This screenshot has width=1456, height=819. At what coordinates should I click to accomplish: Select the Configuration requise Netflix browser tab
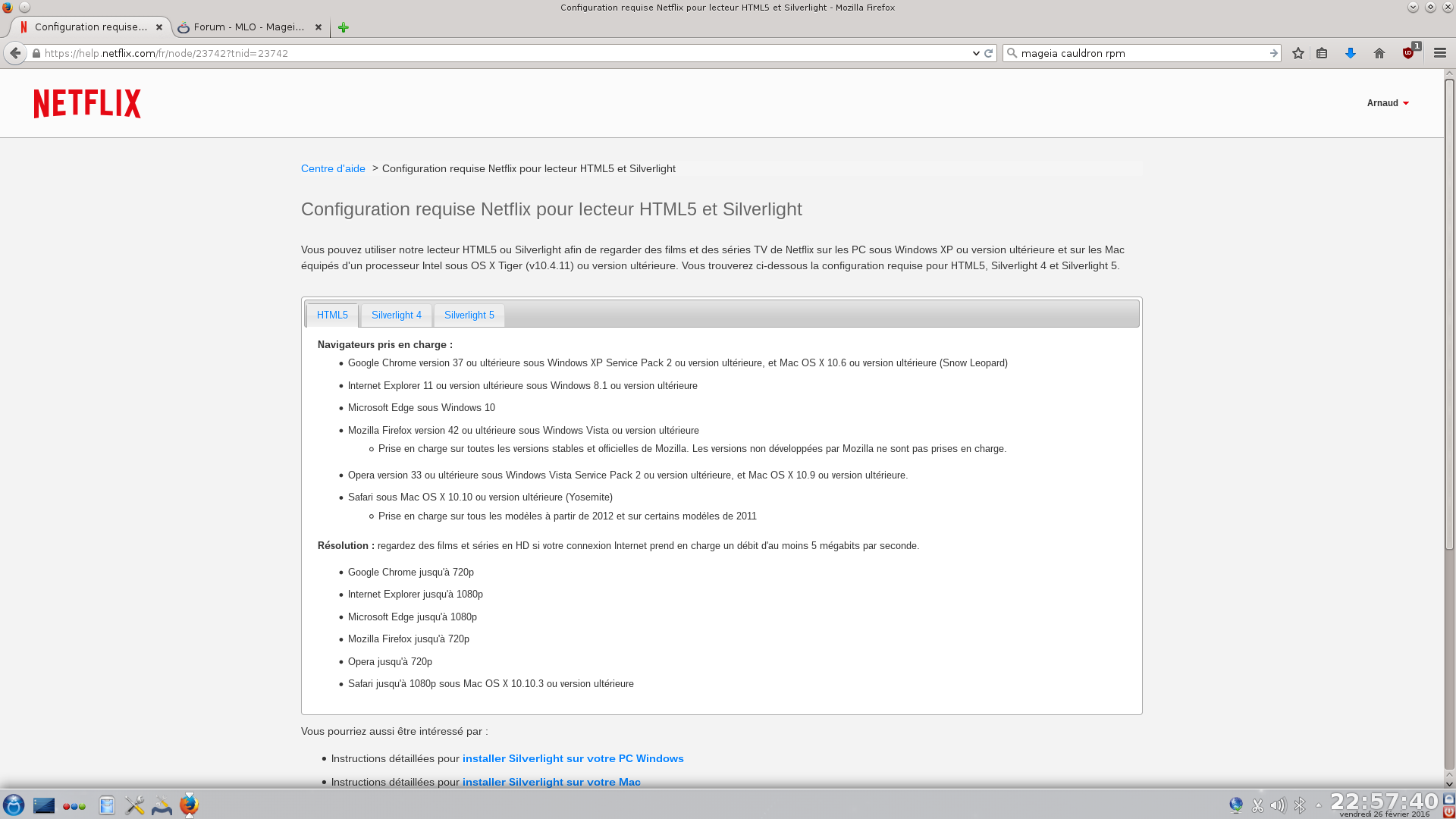point(91,27)
